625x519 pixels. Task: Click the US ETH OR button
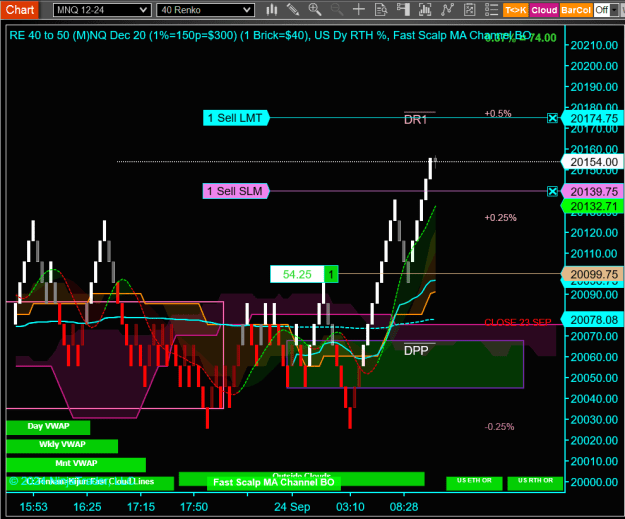474,483
